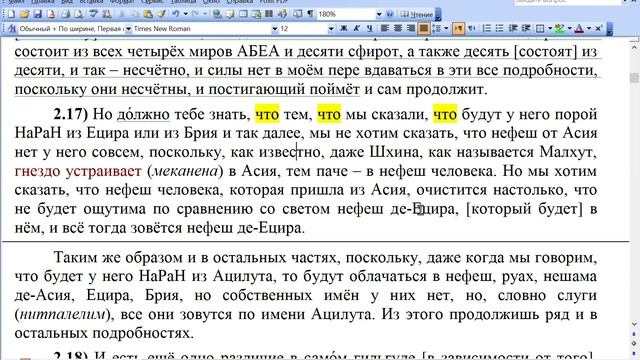Decrease the paragraph indent

tap(513, 28)
